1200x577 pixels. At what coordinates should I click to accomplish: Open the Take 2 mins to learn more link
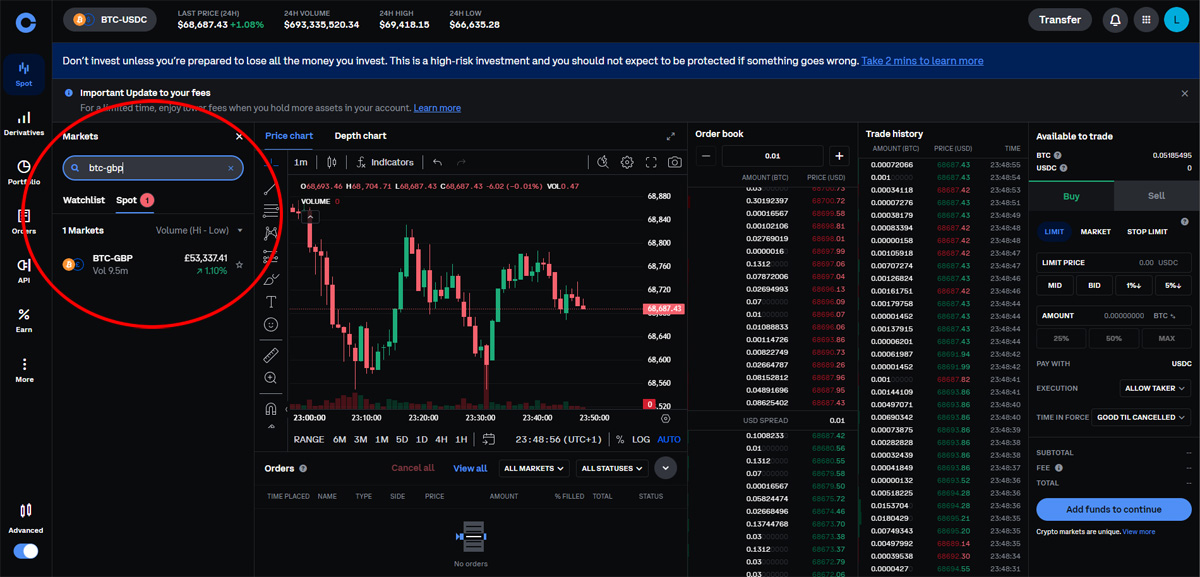tap(922, 61)
